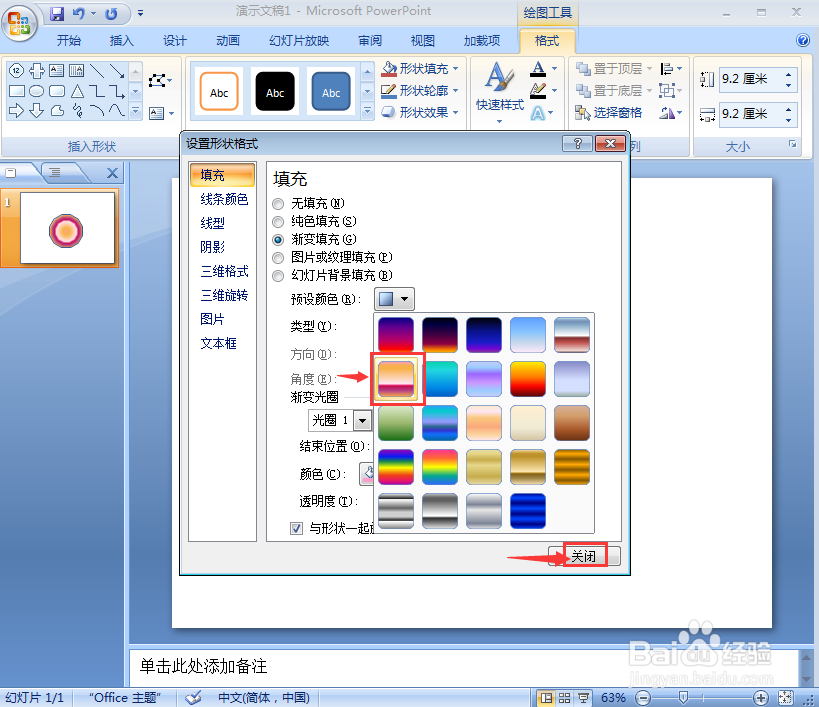Open customize quick access toolbar arrow

pyautogui.click(x=141, y=13)
